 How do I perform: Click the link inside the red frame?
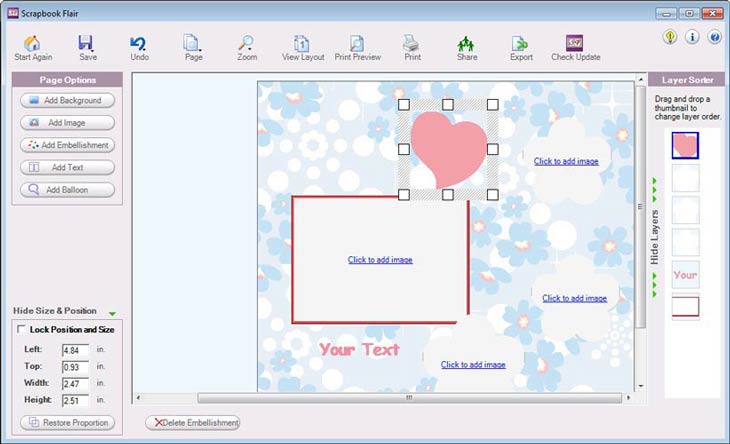380,260
